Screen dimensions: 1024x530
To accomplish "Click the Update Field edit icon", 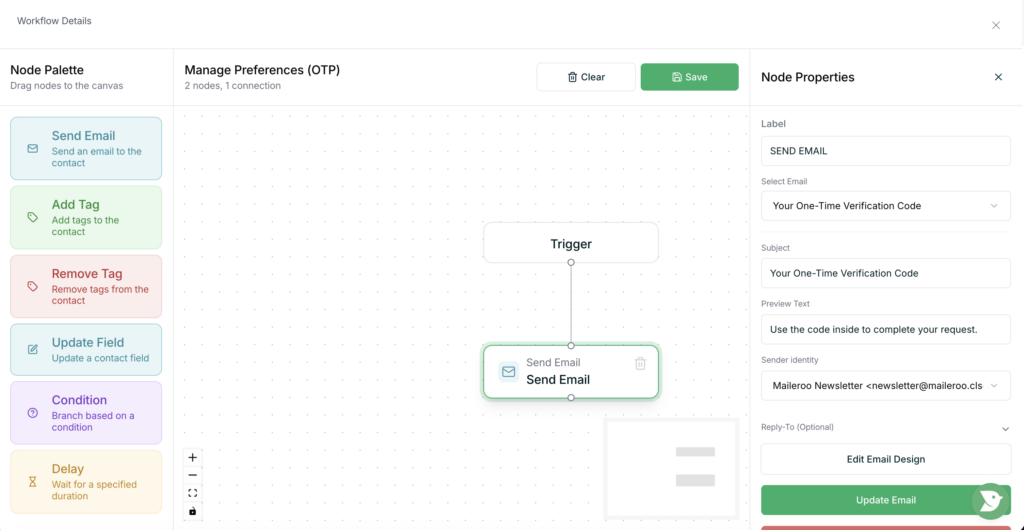I will (33, 349).
